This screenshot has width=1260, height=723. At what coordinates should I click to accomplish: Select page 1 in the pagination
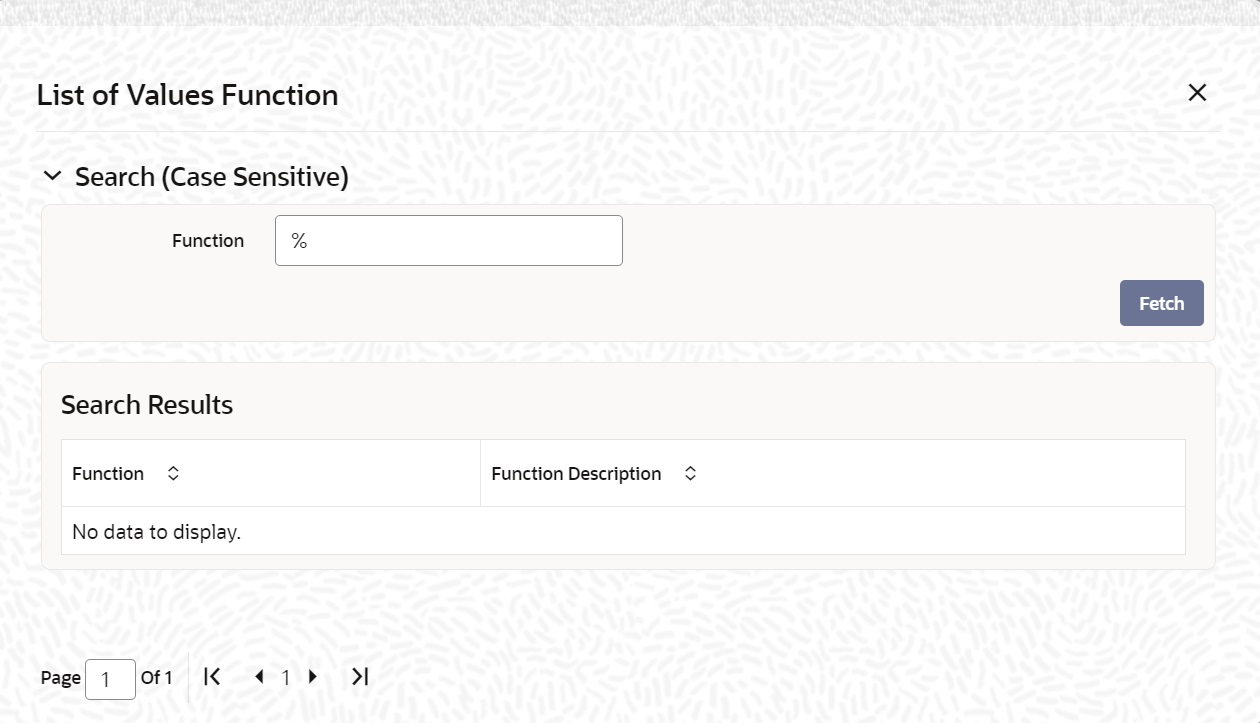[x=286, y=678]
